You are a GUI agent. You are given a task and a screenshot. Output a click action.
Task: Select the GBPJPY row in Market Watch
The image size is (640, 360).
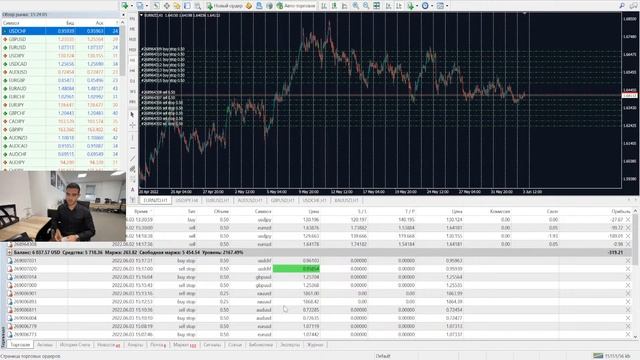tap(60, 129)
